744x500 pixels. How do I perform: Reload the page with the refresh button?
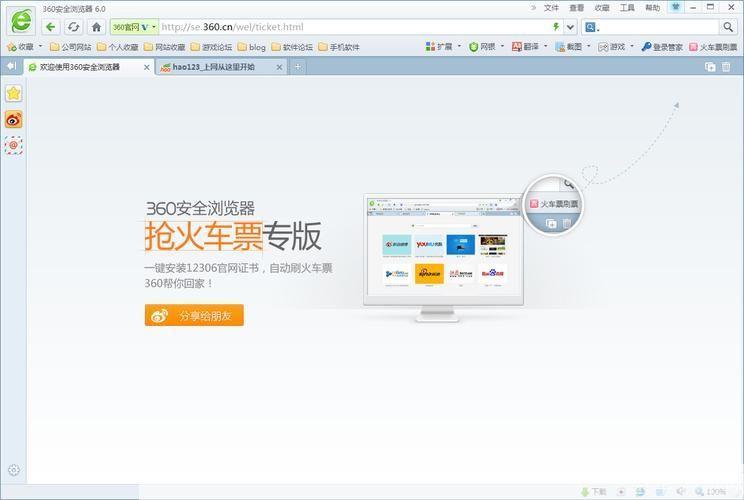[74, 27]
